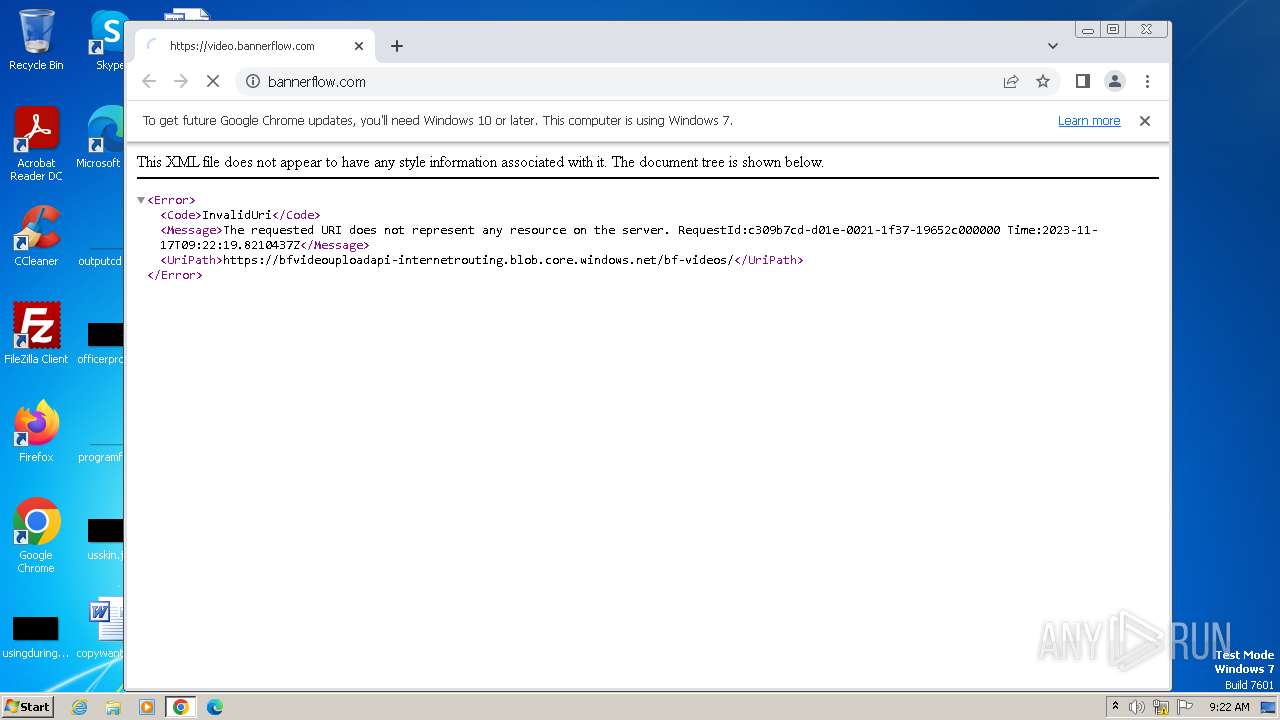Select the video.bannerflow.com tab
This screenshot has width=1280, height=720.
pyautogui.click(x=254, y=46)
